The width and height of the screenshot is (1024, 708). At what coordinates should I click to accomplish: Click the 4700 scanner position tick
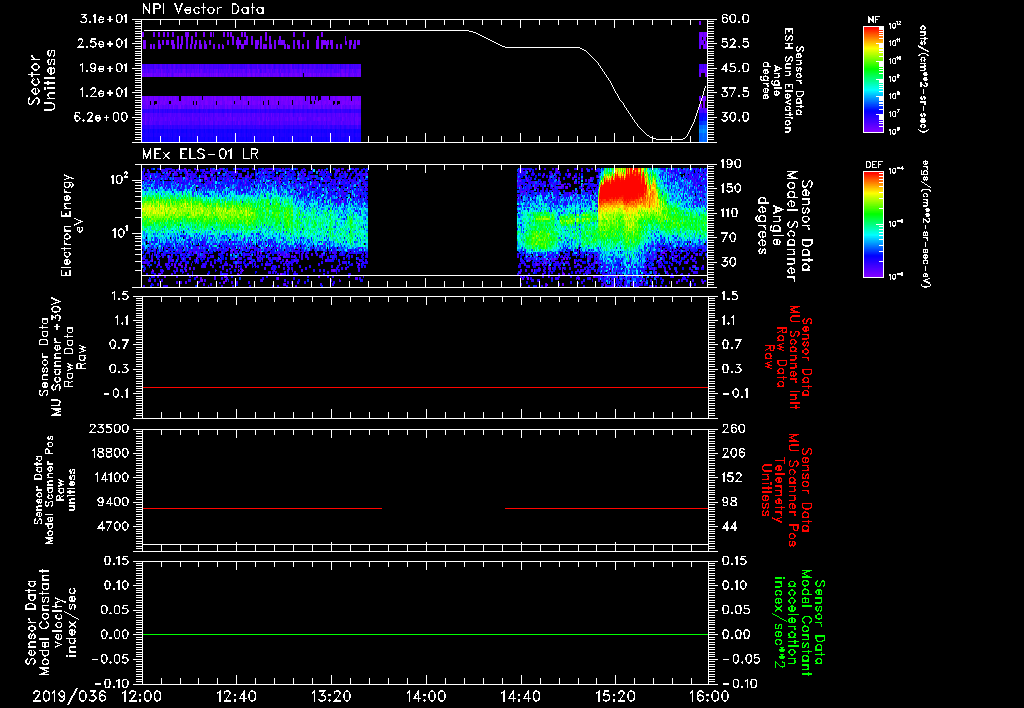[x=113, y=526]
